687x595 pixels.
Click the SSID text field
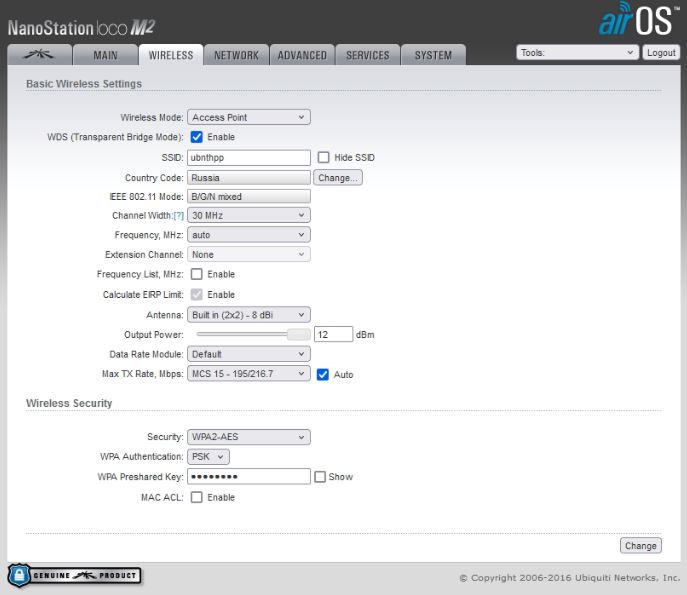pyautogui.click(x=249, y=157)
